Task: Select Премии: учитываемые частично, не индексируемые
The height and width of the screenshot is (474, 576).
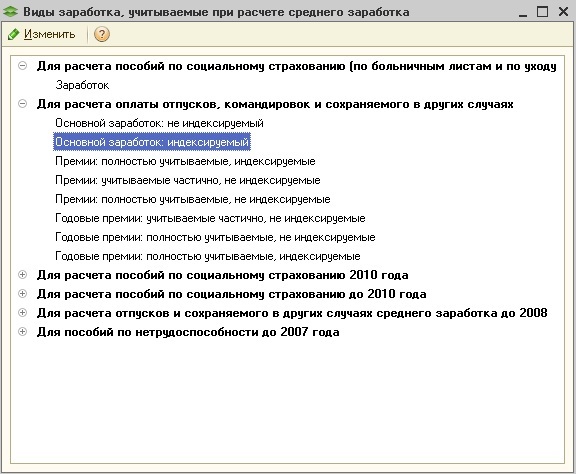Action: pyautogui.click(x=188, y=180)
